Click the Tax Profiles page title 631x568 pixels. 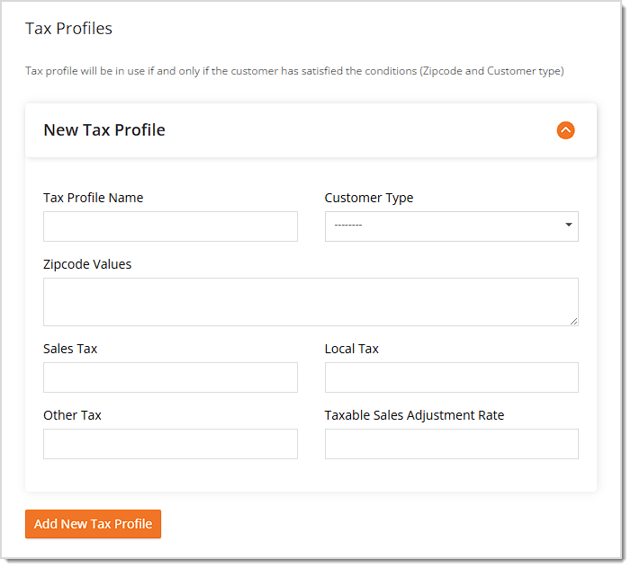point(69,29)
